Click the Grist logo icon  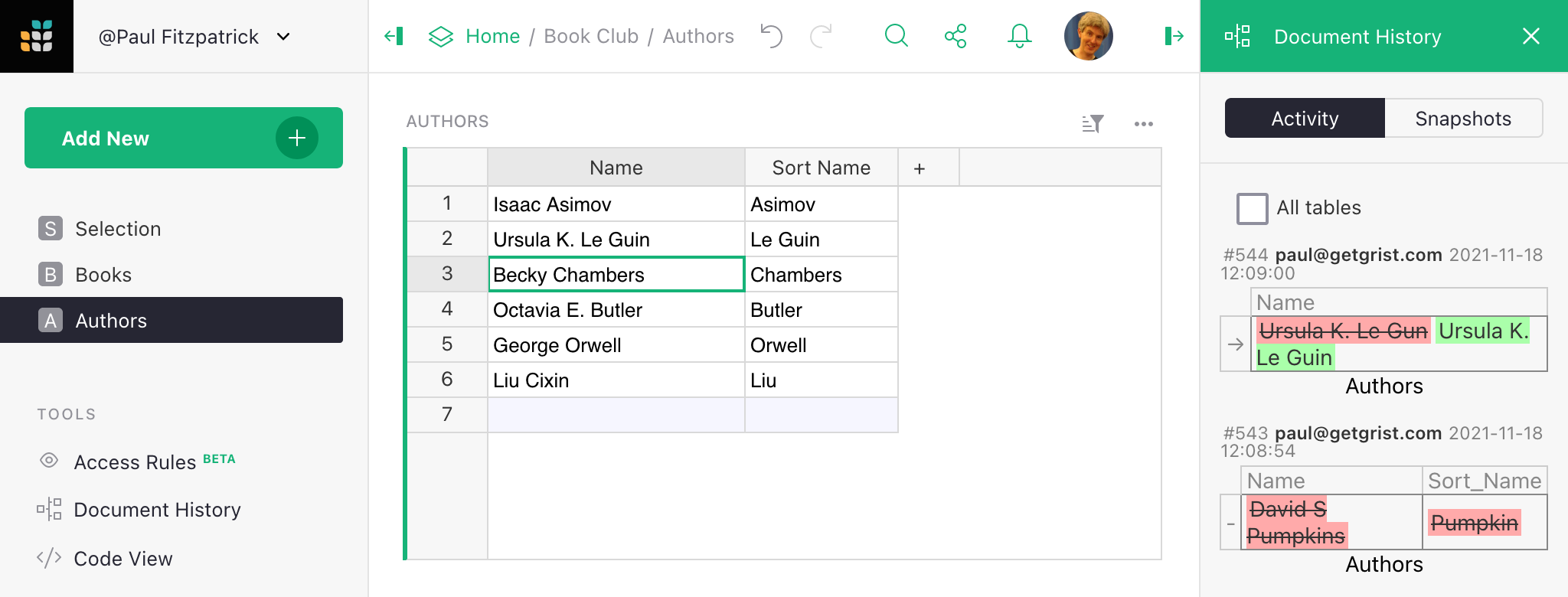coord(37,36)
